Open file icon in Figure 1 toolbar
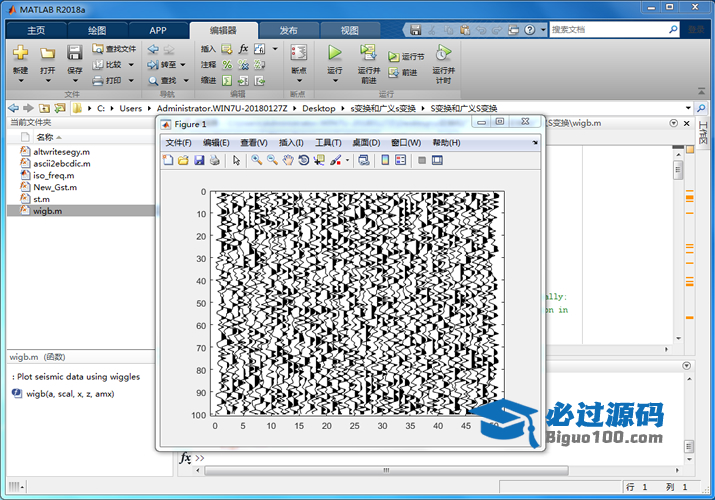Viewport: 715px width, 500px height. 183,160
